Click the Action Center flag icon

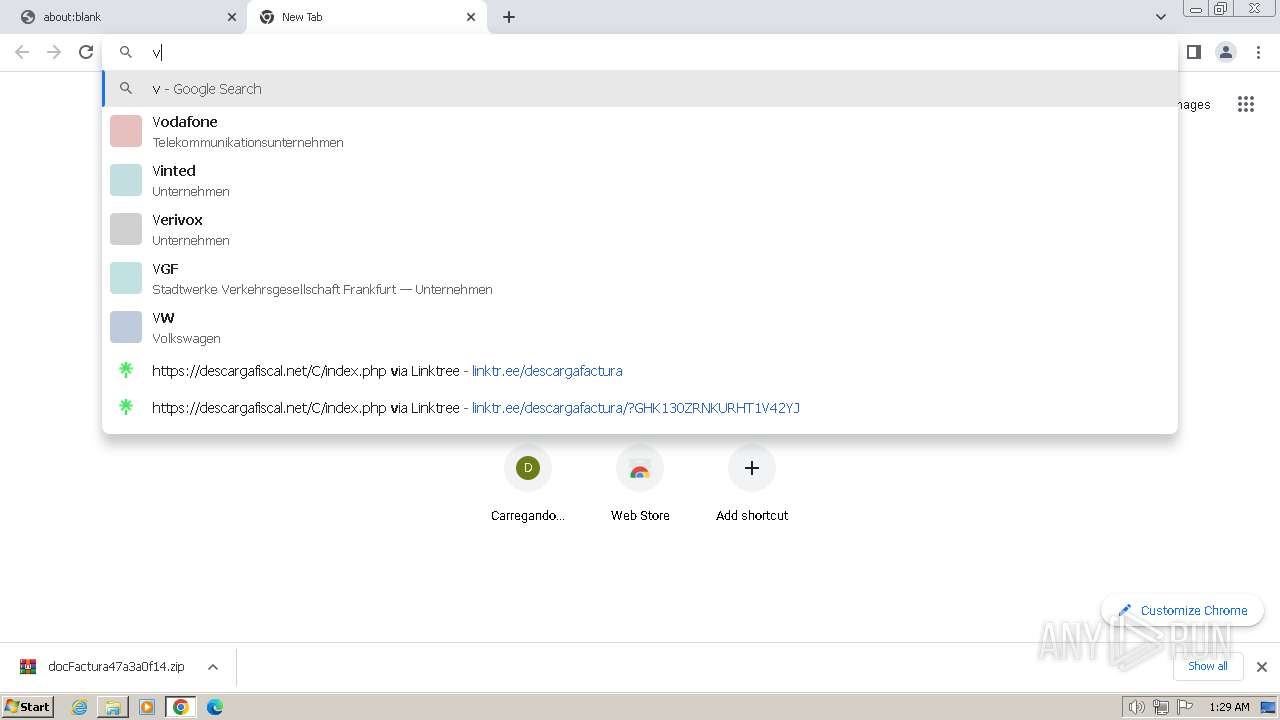pyautogui.click(x=1185, y=707)
